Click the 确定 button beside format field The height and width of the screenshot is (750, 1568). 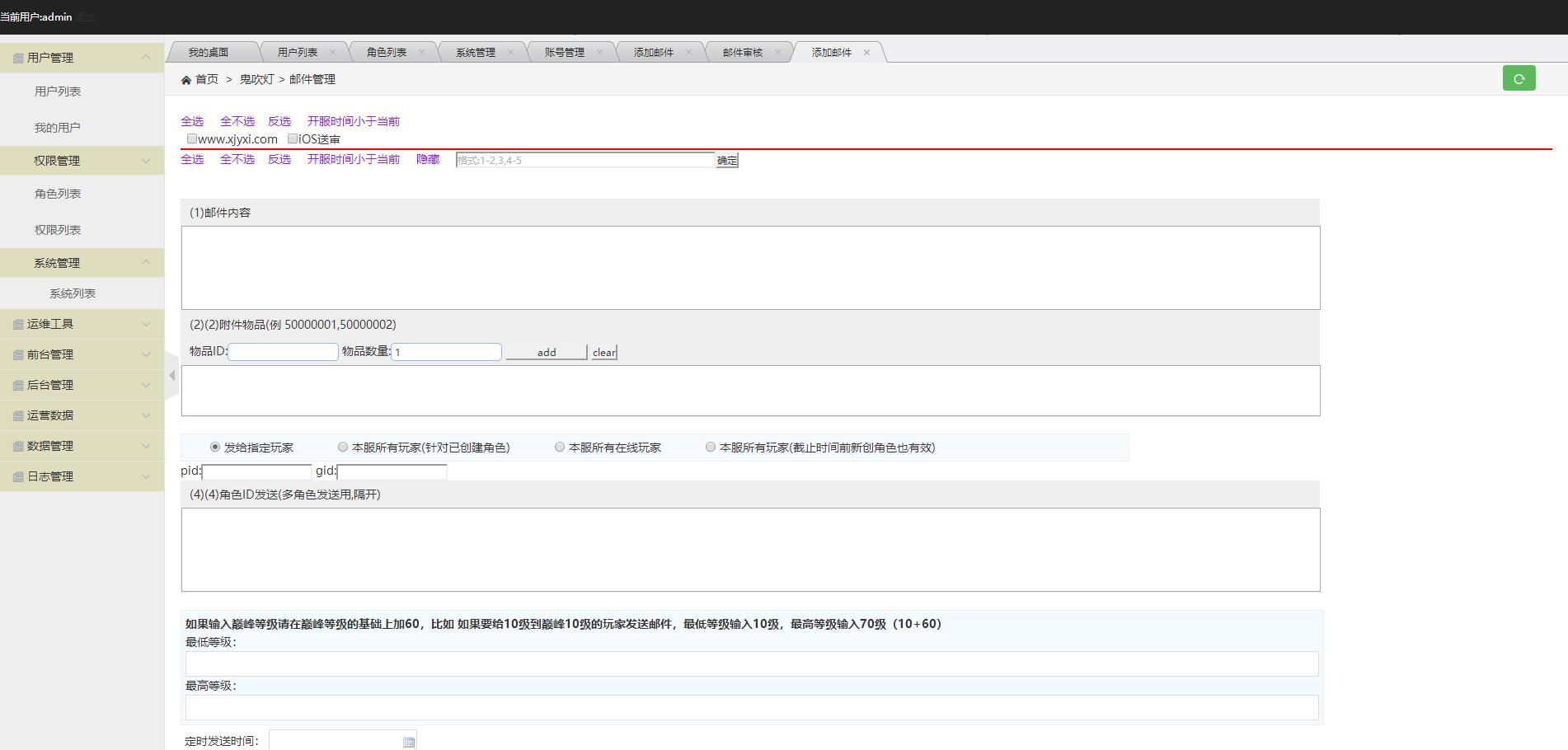[727, 161]
